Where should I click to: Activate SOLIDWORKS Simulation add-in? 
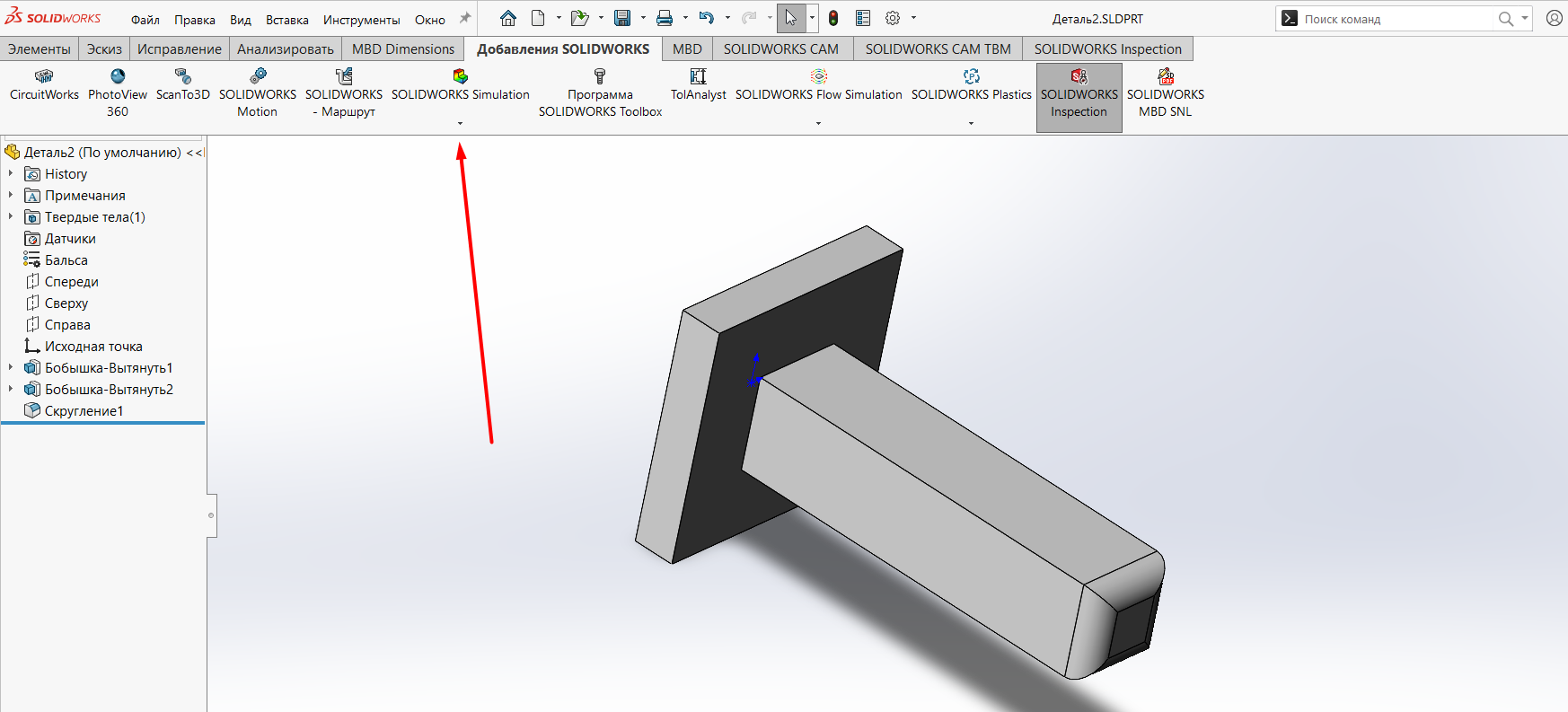point(460,85)
